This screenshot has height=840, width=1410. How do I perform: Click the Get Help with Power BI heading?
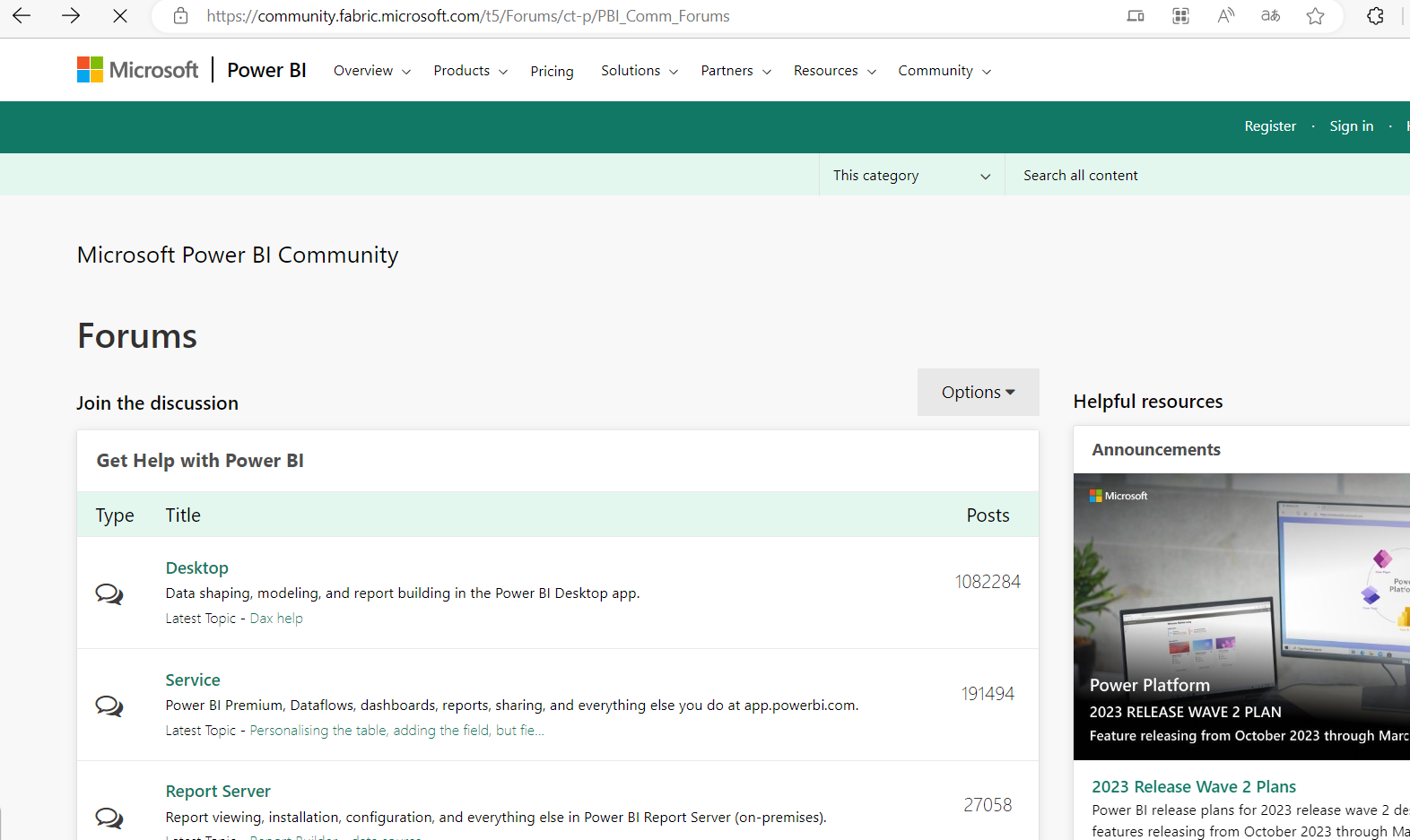tap(200, 461)
